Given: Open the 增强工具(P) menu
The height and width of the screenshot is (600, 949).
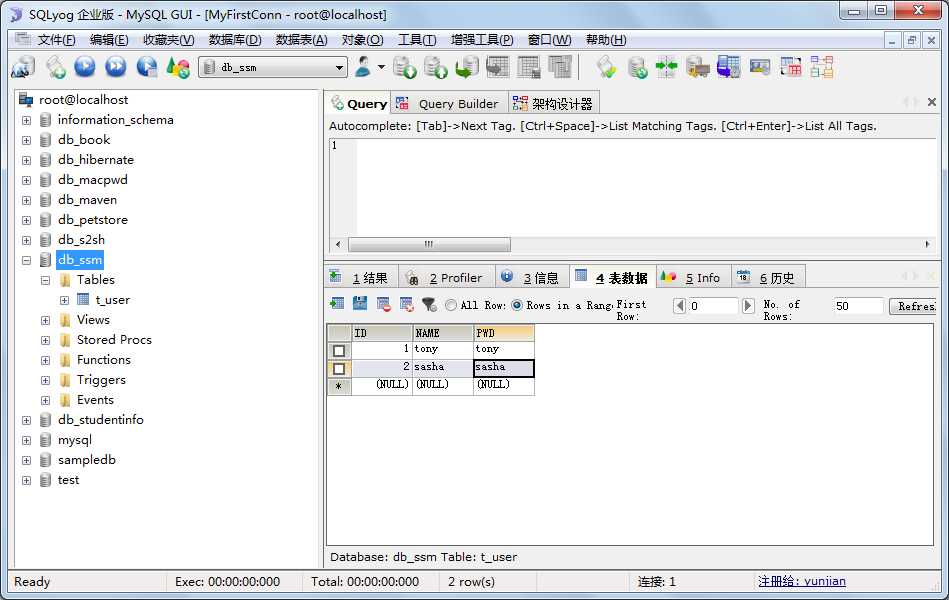Looking at the screenshot, I should [482, 40].
